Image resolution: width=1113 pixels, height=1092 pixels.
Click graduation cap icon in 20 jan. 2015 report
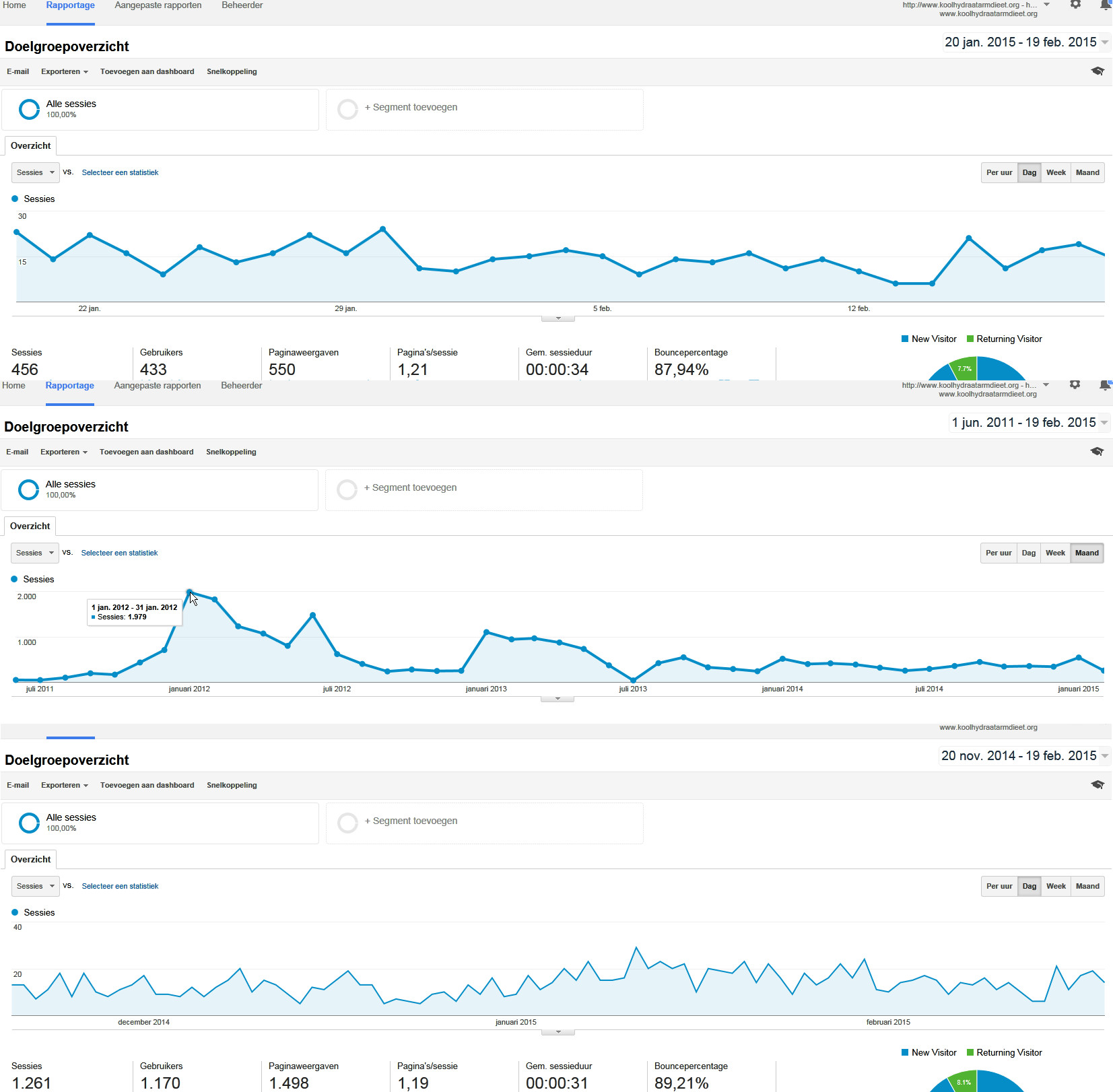(x=1098, y=71)
